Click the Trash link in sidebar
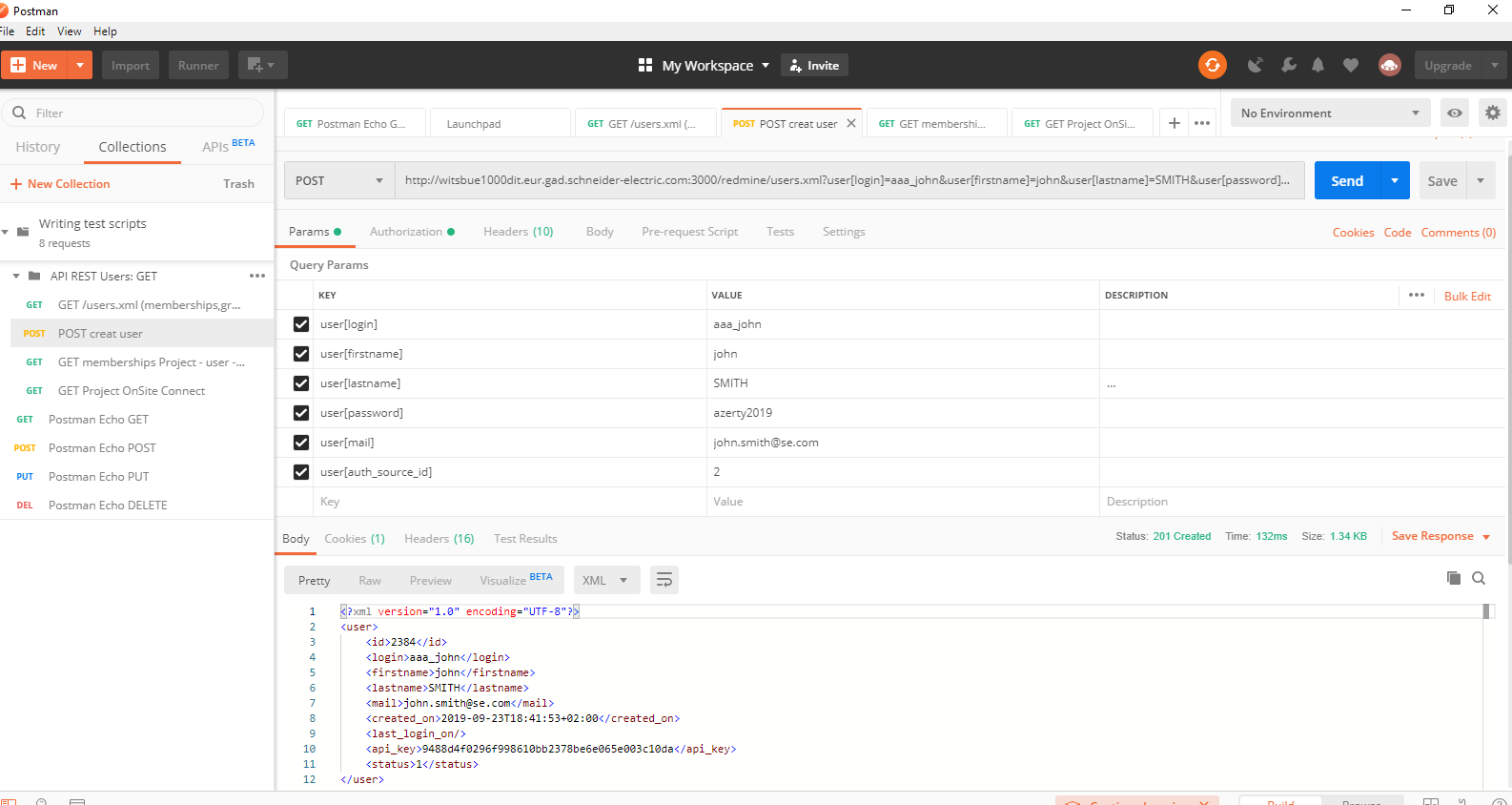Viewport: 1512px width, 805px height. pyautogui.click(x=238, y=184)
